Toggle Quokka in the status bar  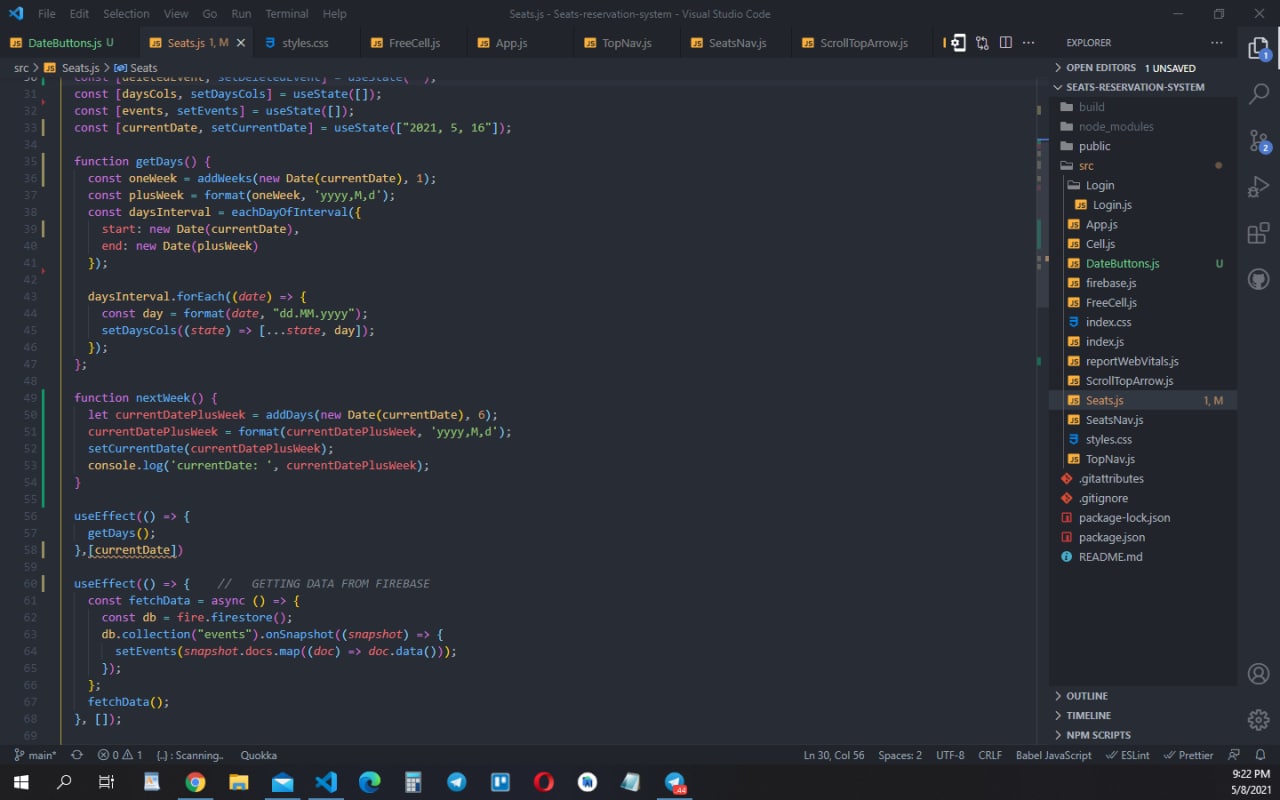click(x=258, y=755)
